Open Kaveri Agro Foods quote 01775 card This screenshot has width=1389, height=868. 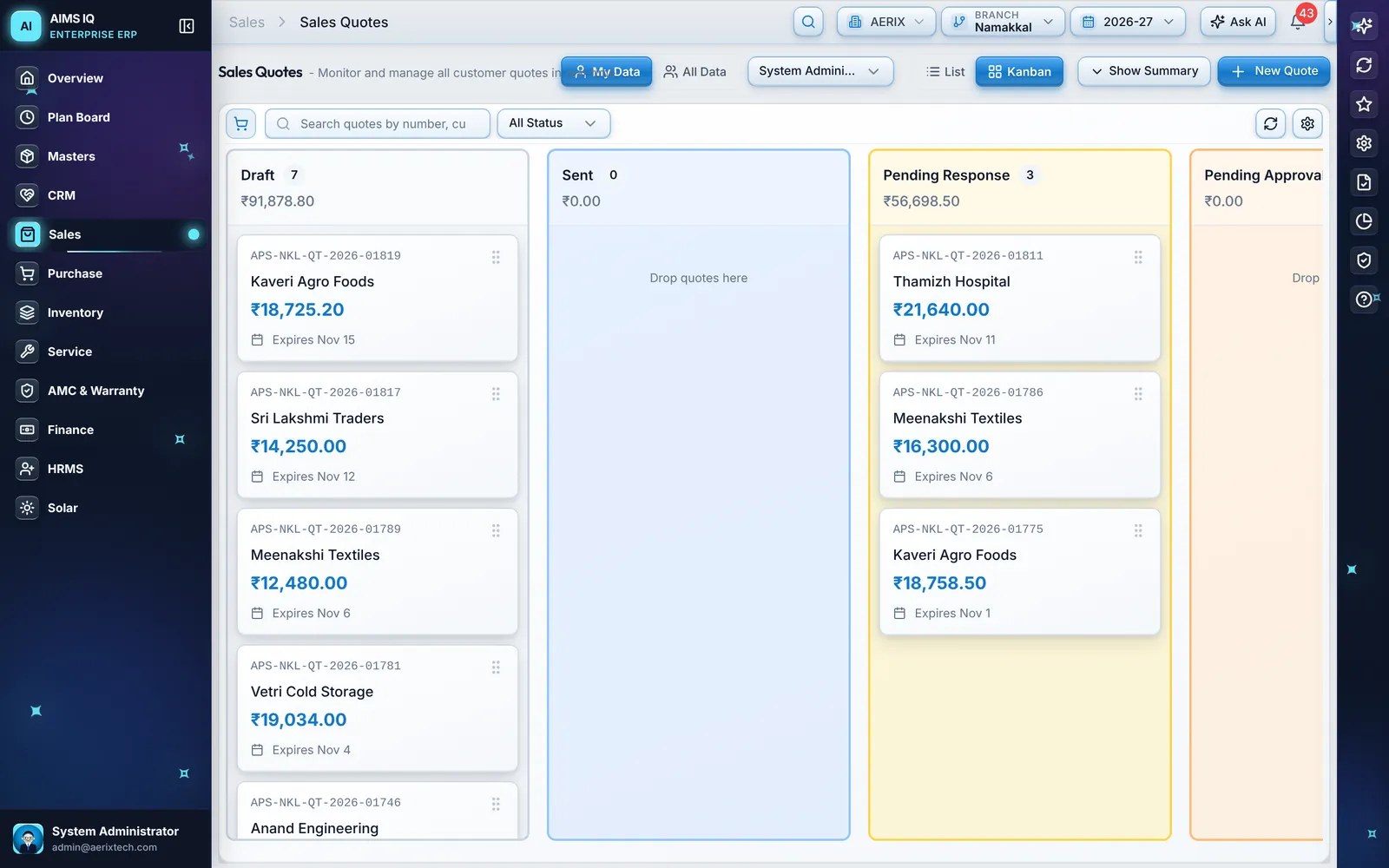[1019, 572]
